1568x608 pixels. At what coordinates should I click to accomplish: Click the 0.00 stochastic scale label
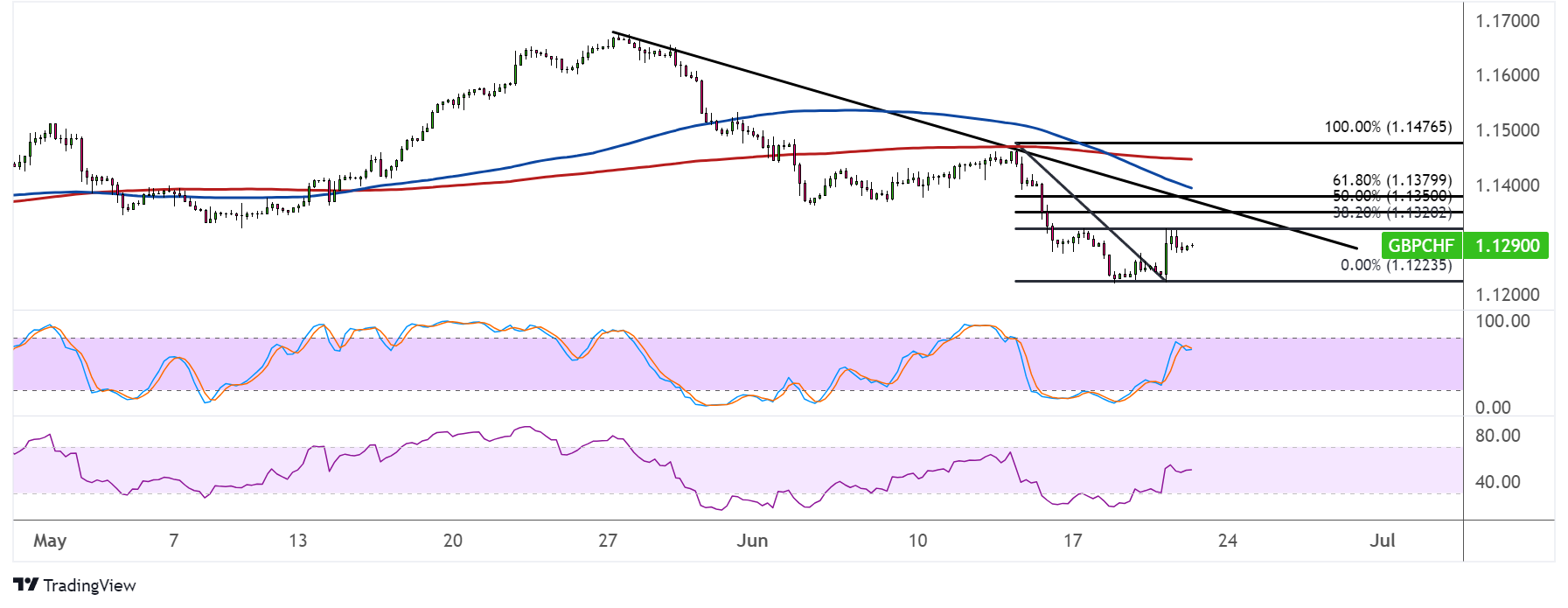pyautogui.click(x=1493, y=408)
